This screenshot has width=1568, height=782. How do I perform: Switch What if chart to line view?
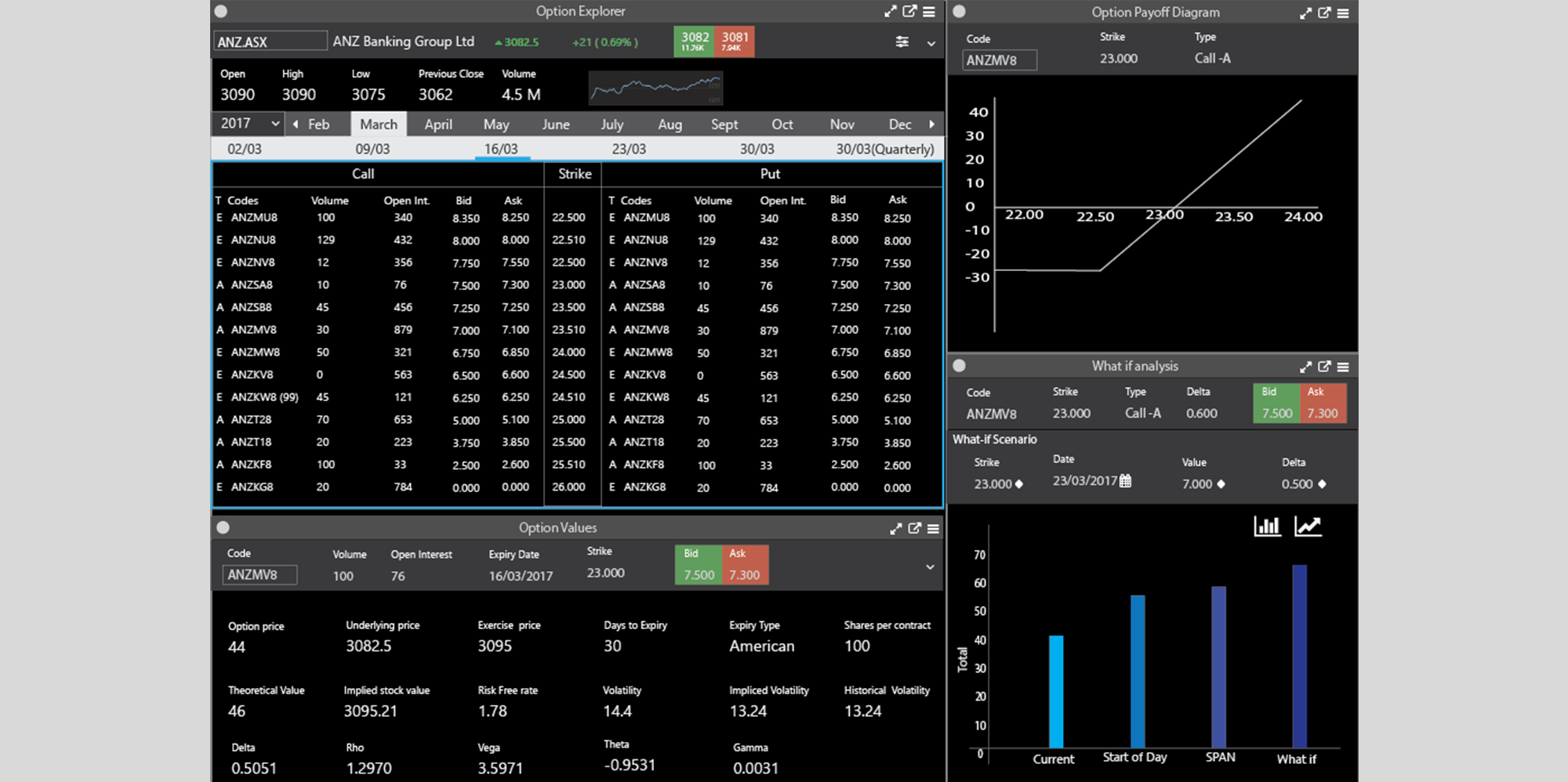1307,526
